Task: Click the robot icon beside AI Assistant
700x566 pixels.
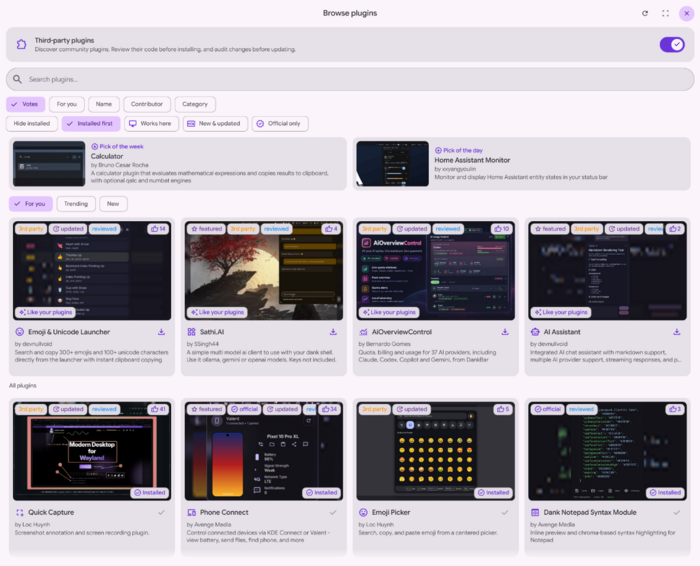Action: (x=535, y=332)
